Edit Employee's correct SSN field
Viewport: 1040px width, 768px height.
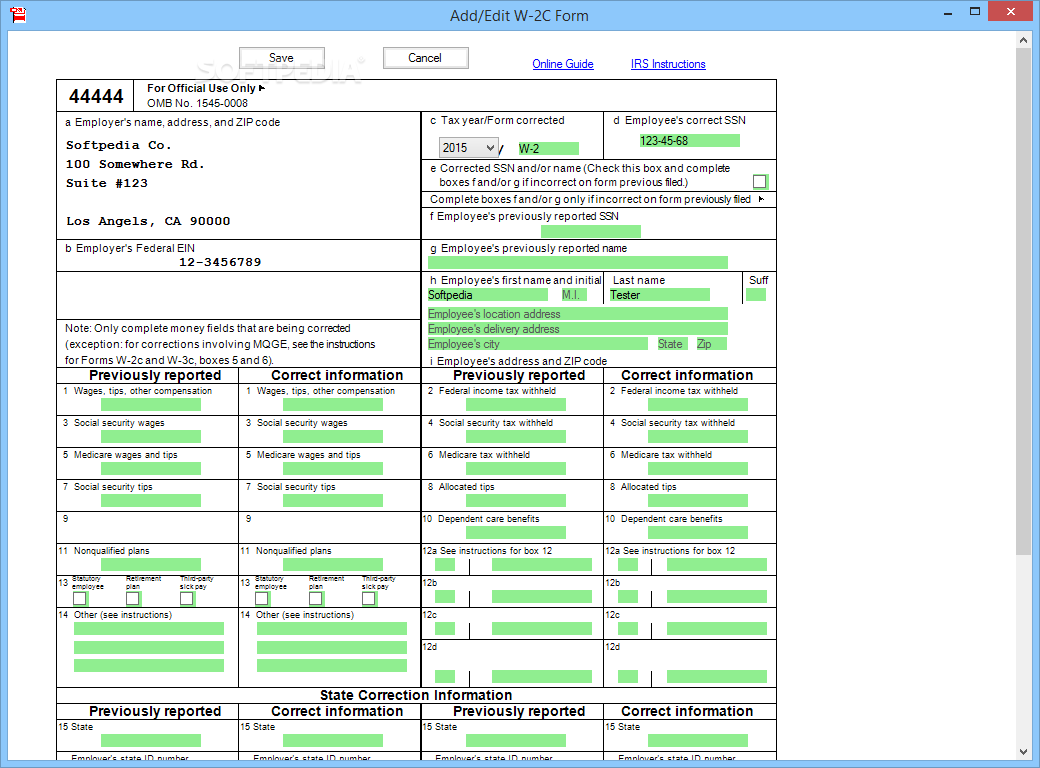click(x=689, y=141)
